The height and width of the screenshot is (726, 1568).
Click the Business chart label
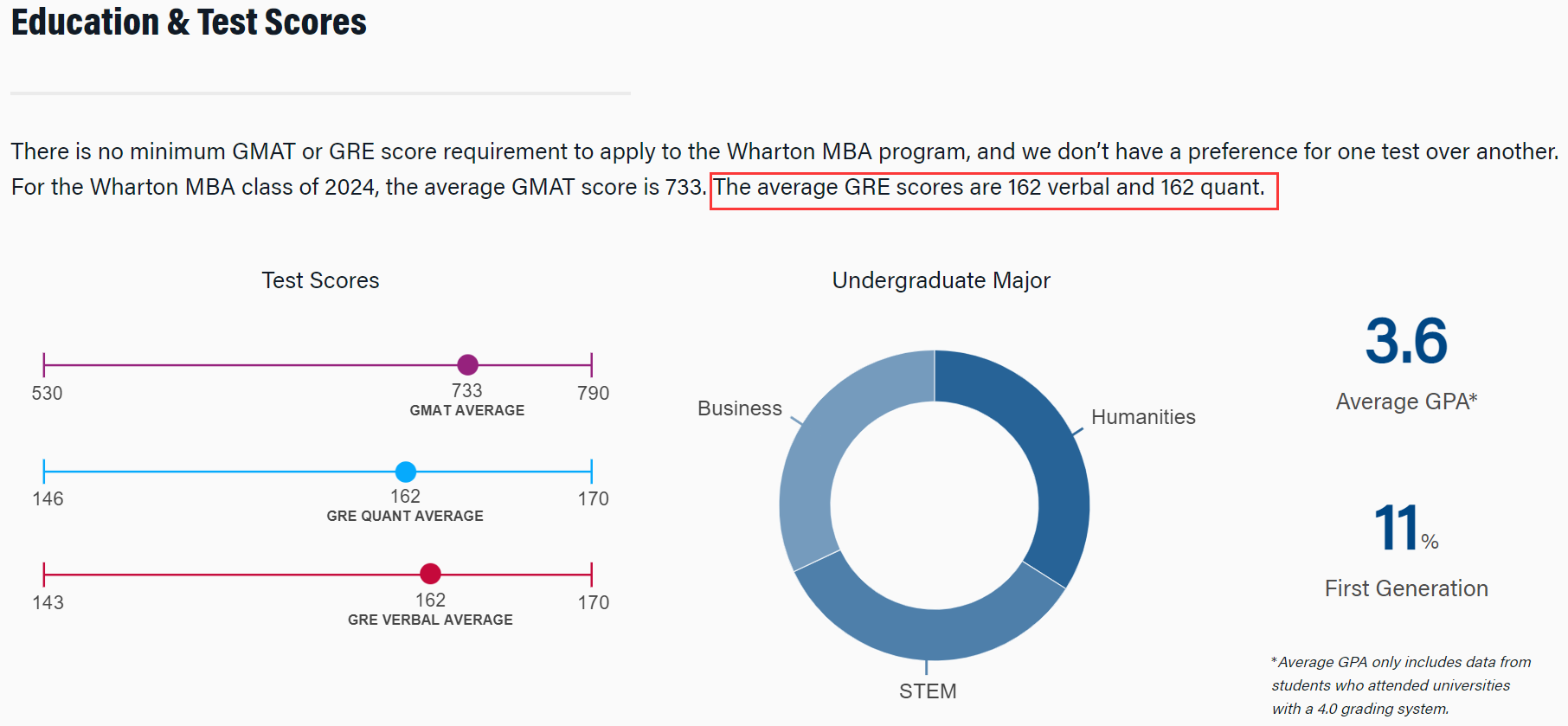tap(740, 408)
